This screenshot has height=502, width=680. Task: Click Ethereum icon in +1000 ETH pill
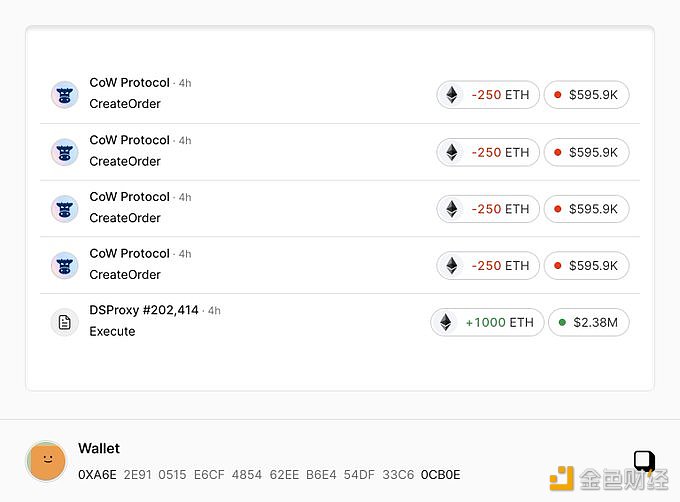pos(445,322)
